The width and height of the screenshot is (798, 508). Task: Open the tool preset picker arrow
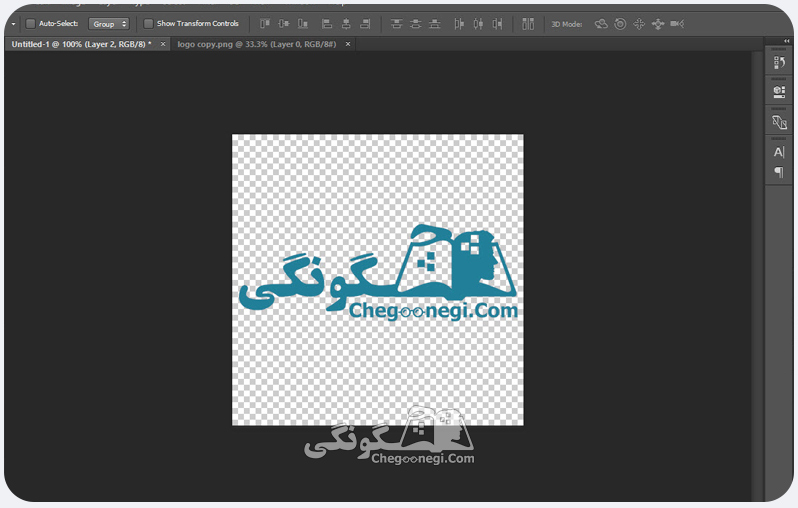click(13, 24)
